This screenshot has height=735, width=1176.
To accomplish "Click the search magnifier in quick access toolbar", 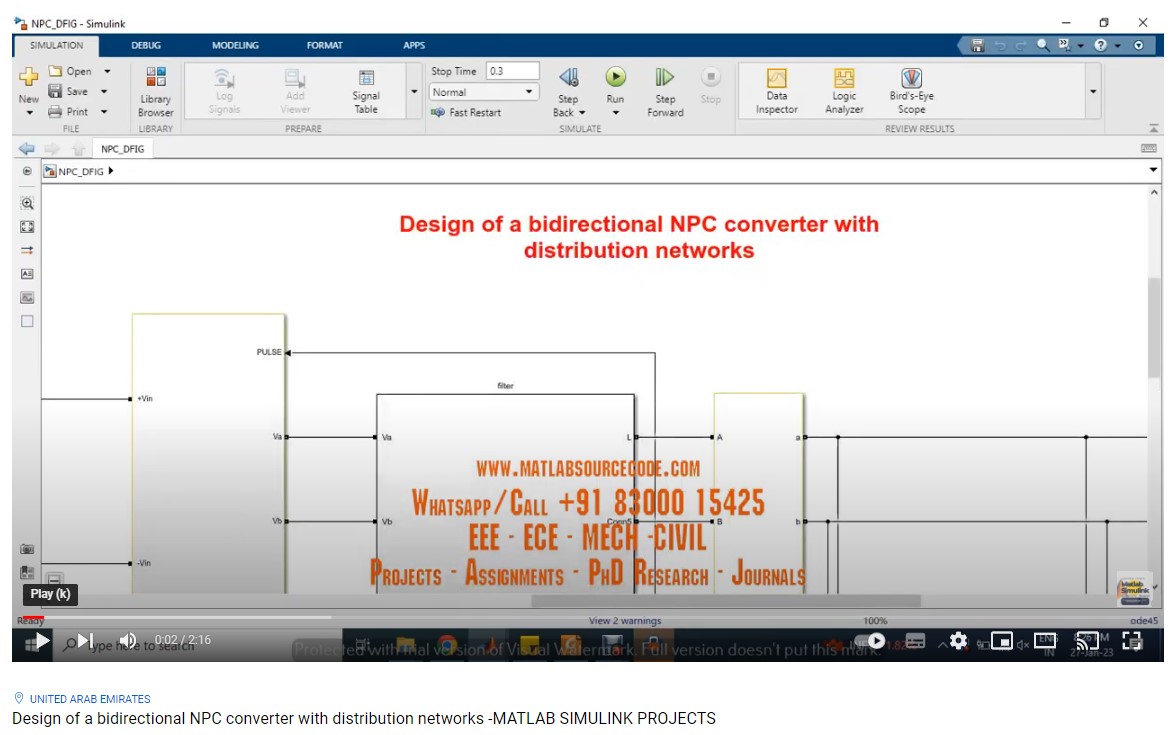I will [1042, 45].
